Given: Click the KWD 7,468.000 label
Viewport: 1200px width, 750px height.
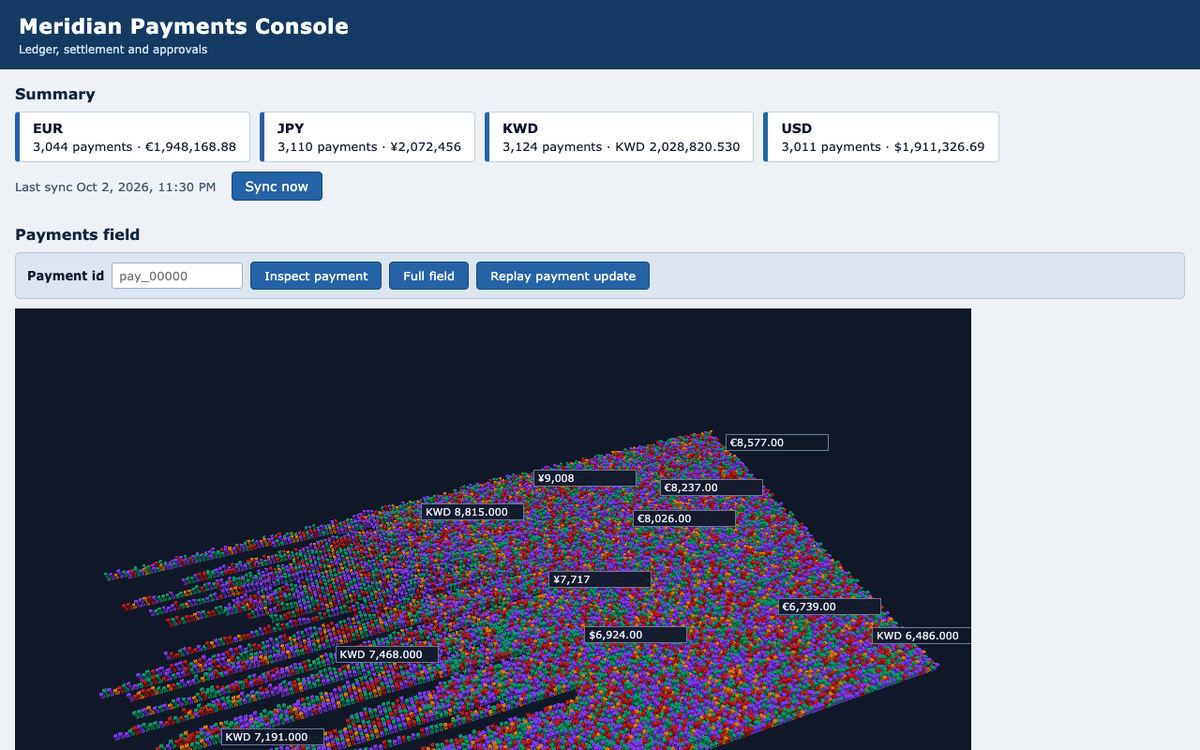Looking at the screenshot, I should (x=388, y=655).
